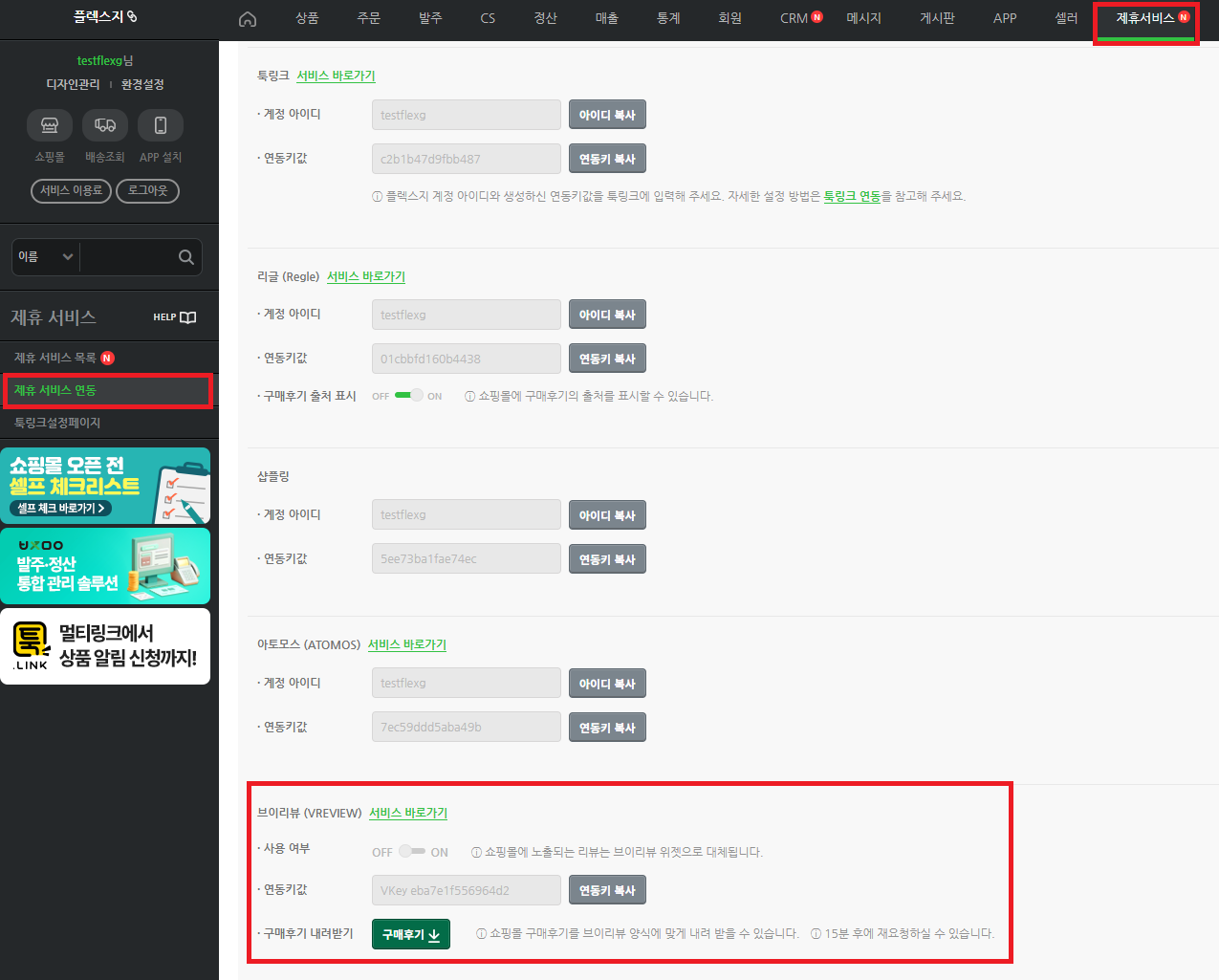Open the 상품 menu
1219x980 pixels.
(x=307, y=18)
